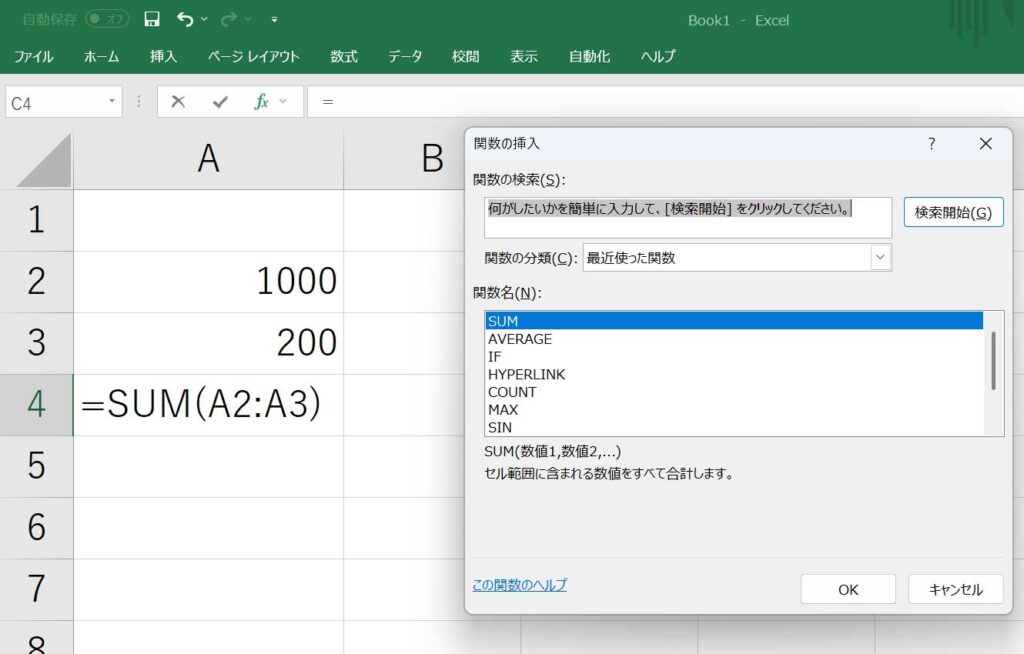The image size is (1024, 654).
Task: Click the fx insert function icon
Action: click(x=262, y=102)
